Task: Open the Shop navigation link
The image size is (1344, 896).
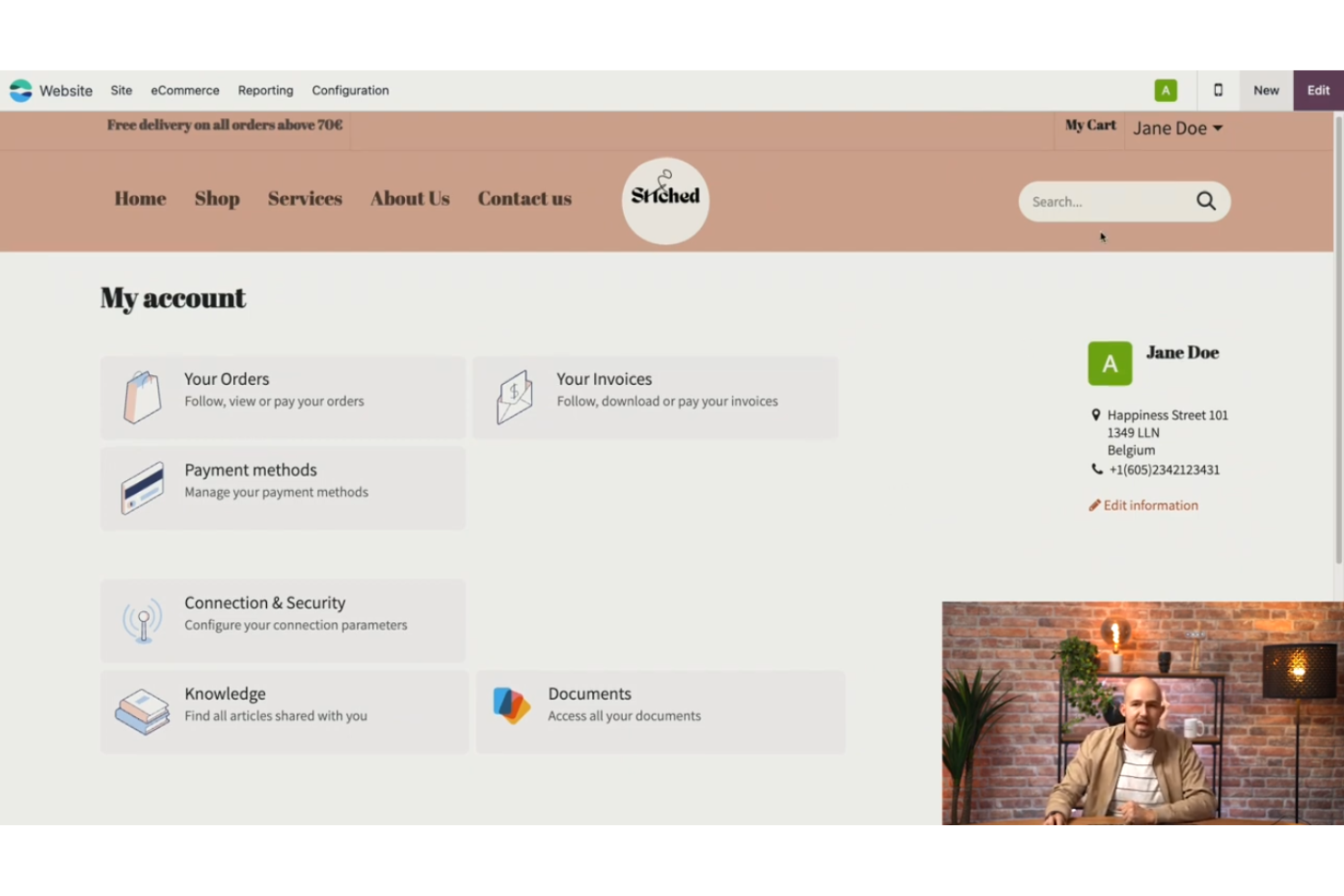Action: coord(217,199)
